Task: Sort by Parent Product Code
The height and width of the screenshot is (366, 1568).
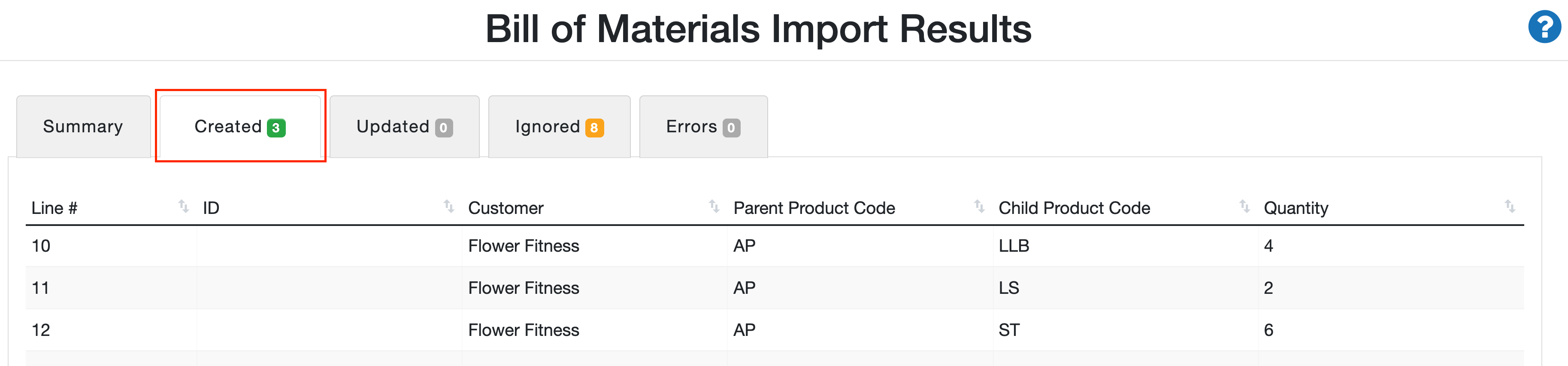Action: [978, 207]
